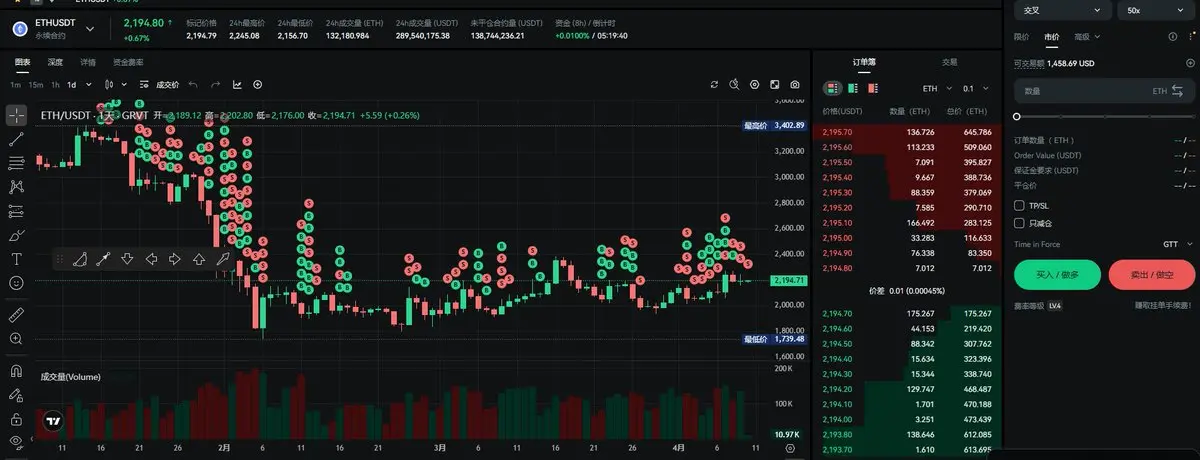Switch to the 资金费率 tab
1200x460 pixels.
128,62
